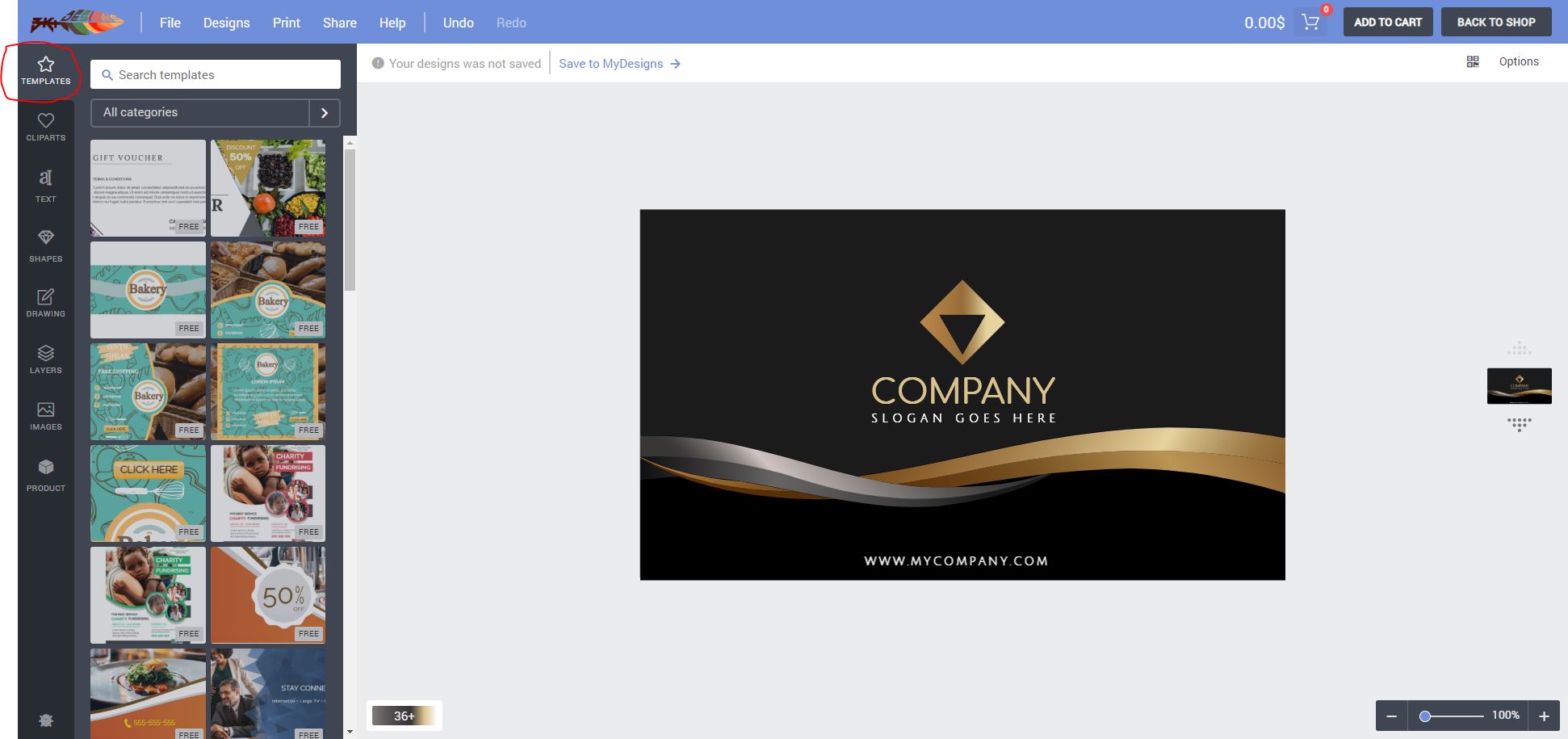This screenshot has height=739, width=1568.
Task: Click the ADD TO CART button
Action: [1388, 22]
